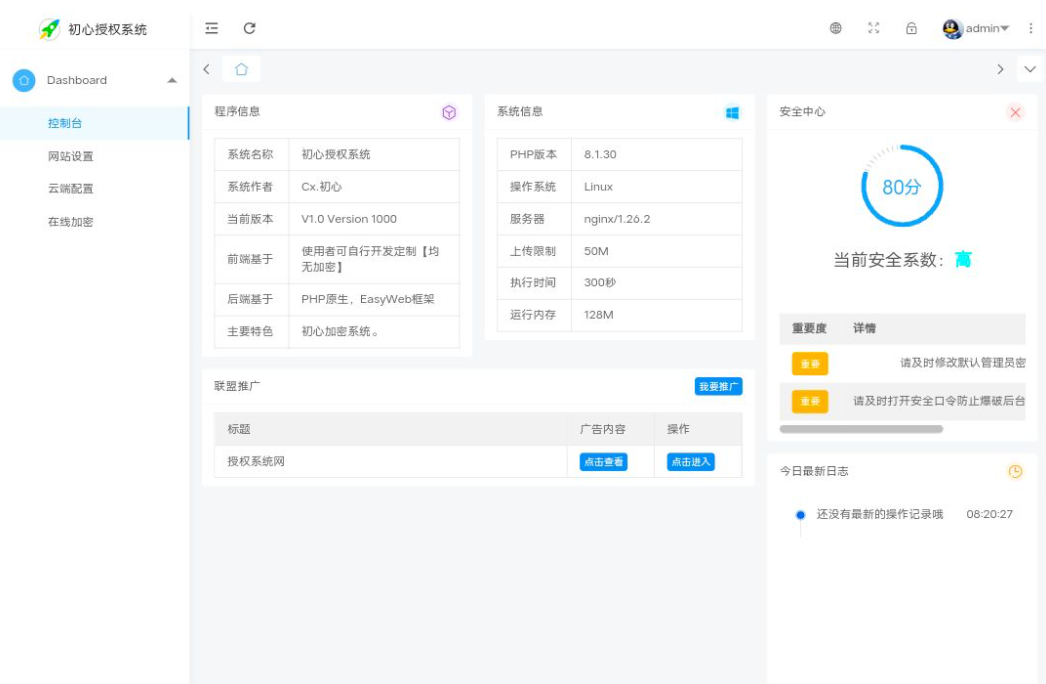
Task: Expand the tab options down chevron
Action: coord(1030,69)
